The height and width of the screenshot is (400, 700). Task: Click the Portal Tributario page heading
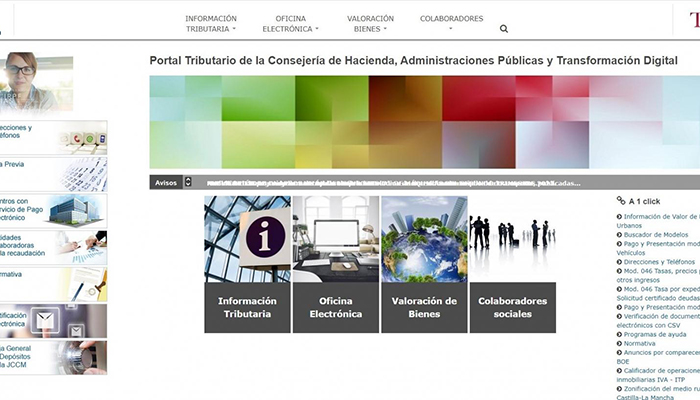click(x=413, y=61)
